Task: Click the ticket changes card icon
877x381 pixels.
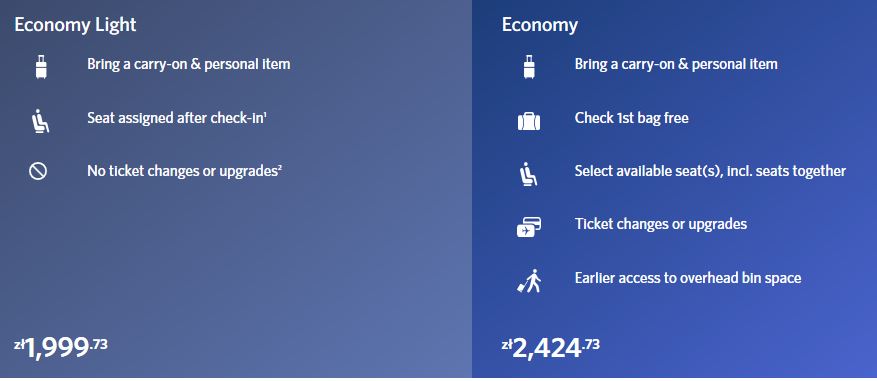Action: pyautogui.click(x=529, y=227)
